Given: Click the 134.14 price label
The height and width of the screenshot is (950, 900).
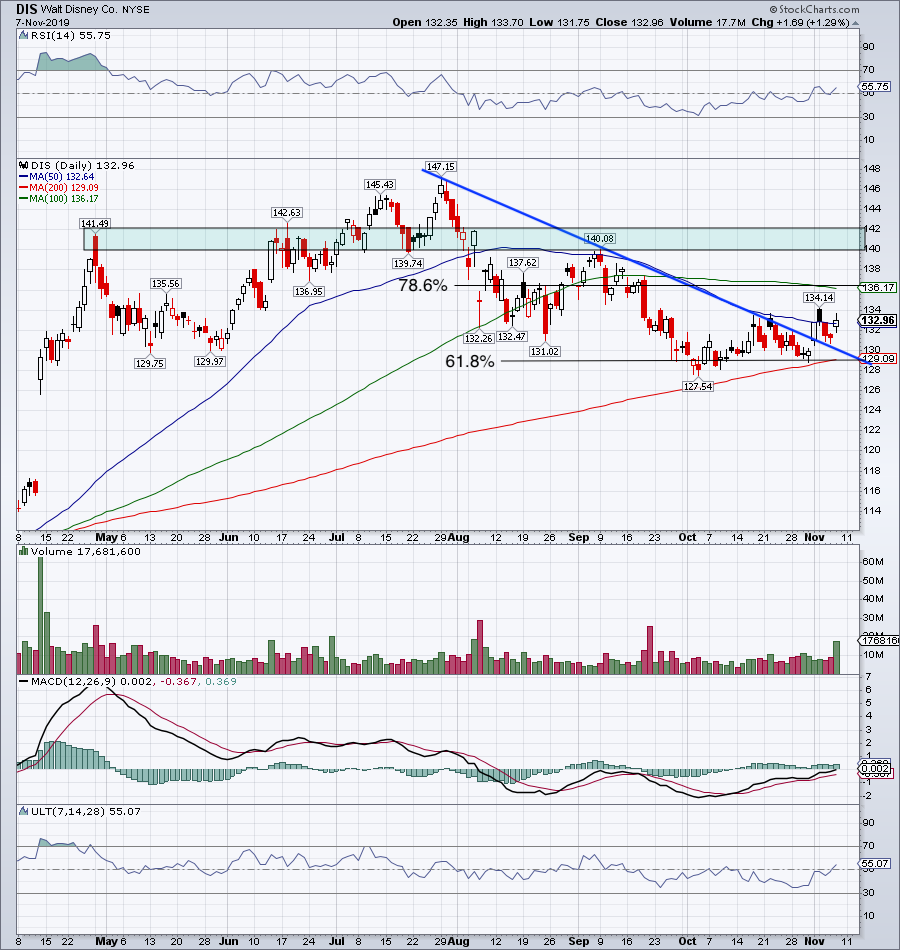Looking at the screenshot, I should [x=819, y=297].
